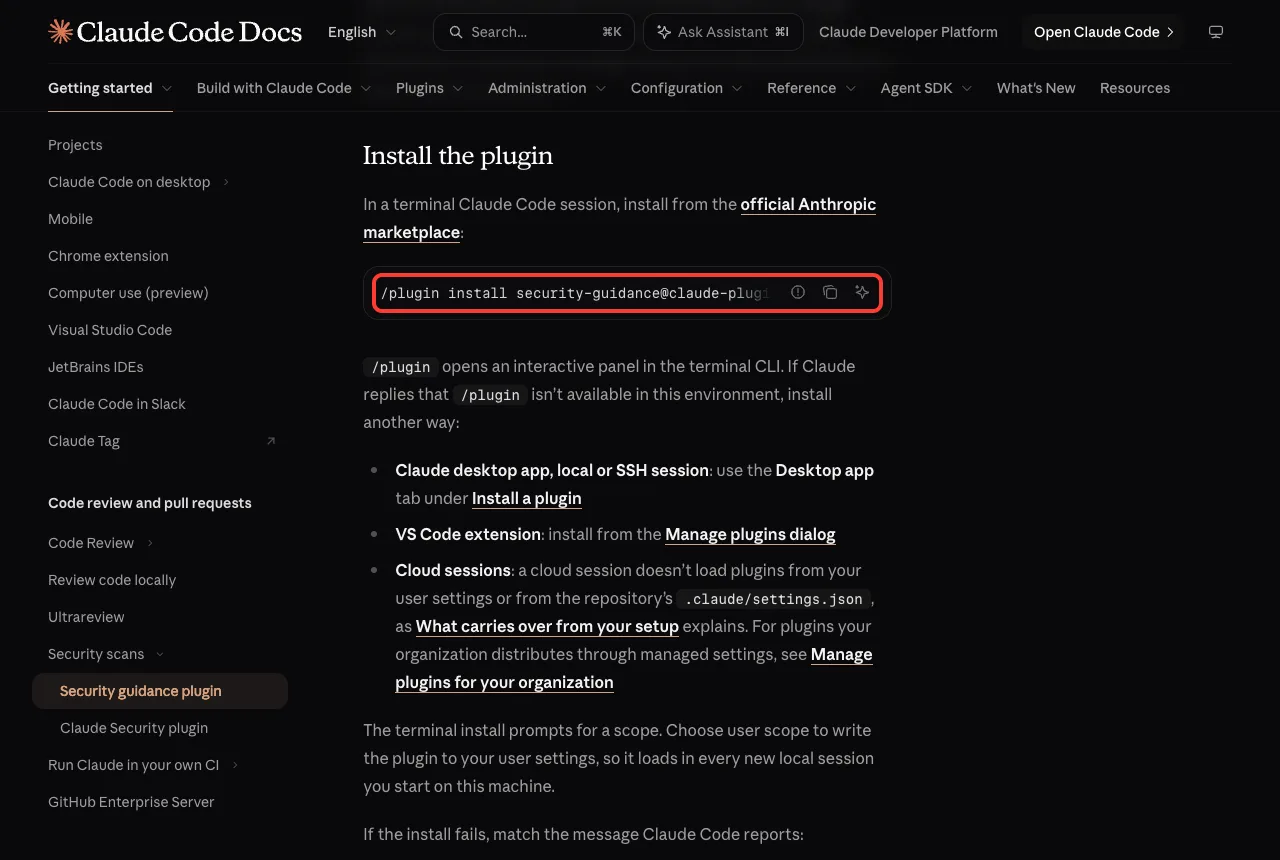
Task: Open the Claude Developer Platform link
Action: 908,32
